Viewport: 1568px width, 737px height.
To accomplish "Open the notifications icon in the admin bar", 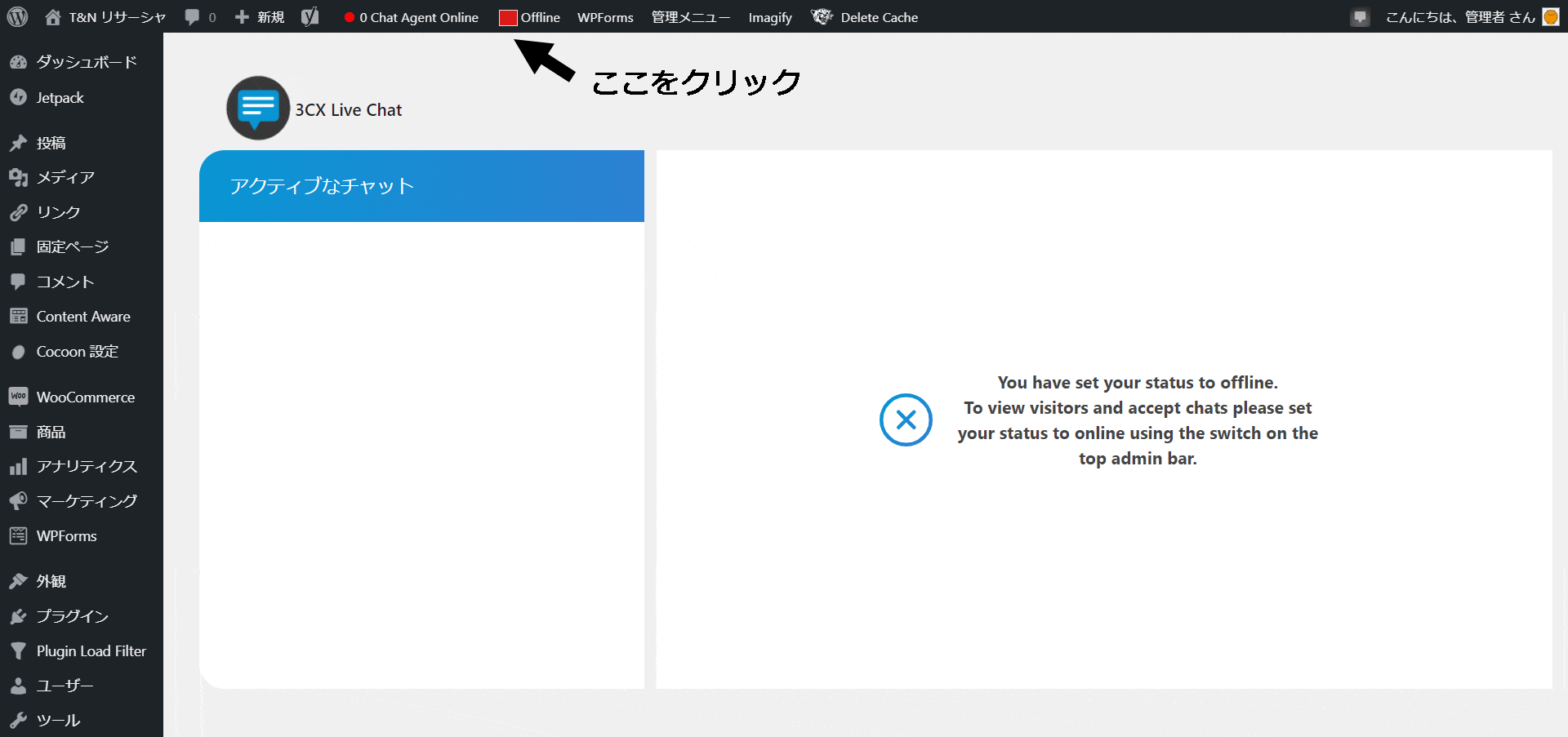I will point(1360,17).
